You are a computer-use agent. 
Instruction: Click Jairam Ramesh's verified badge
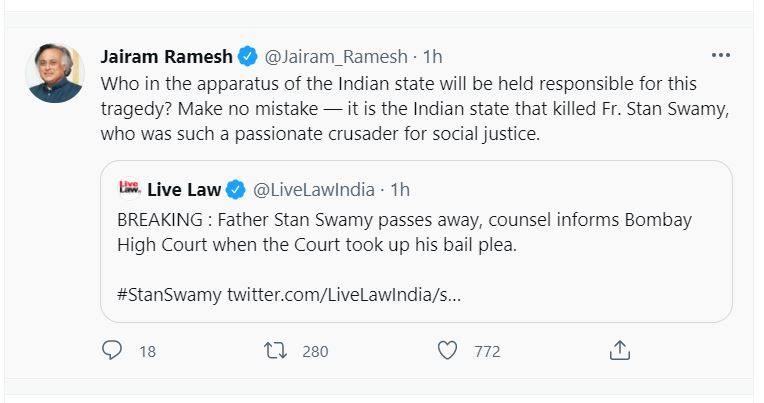249,55
